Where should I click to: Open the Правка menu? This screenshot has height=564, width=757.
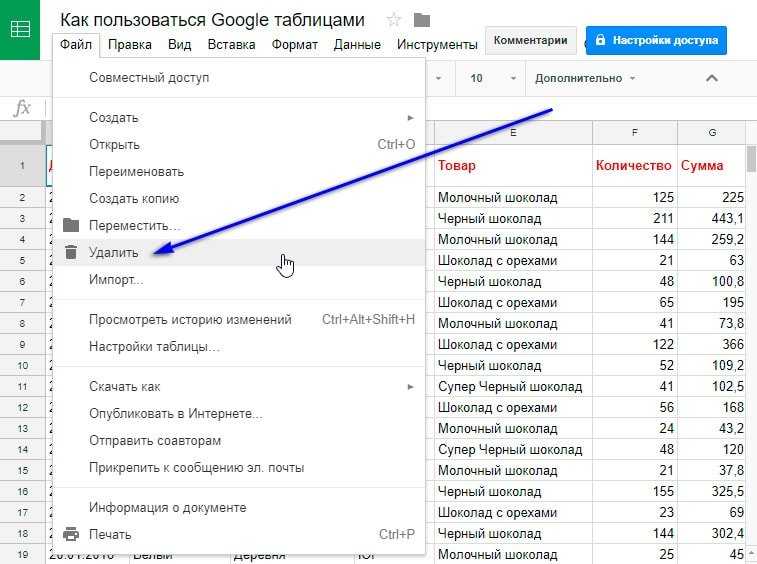pos(130,44)
